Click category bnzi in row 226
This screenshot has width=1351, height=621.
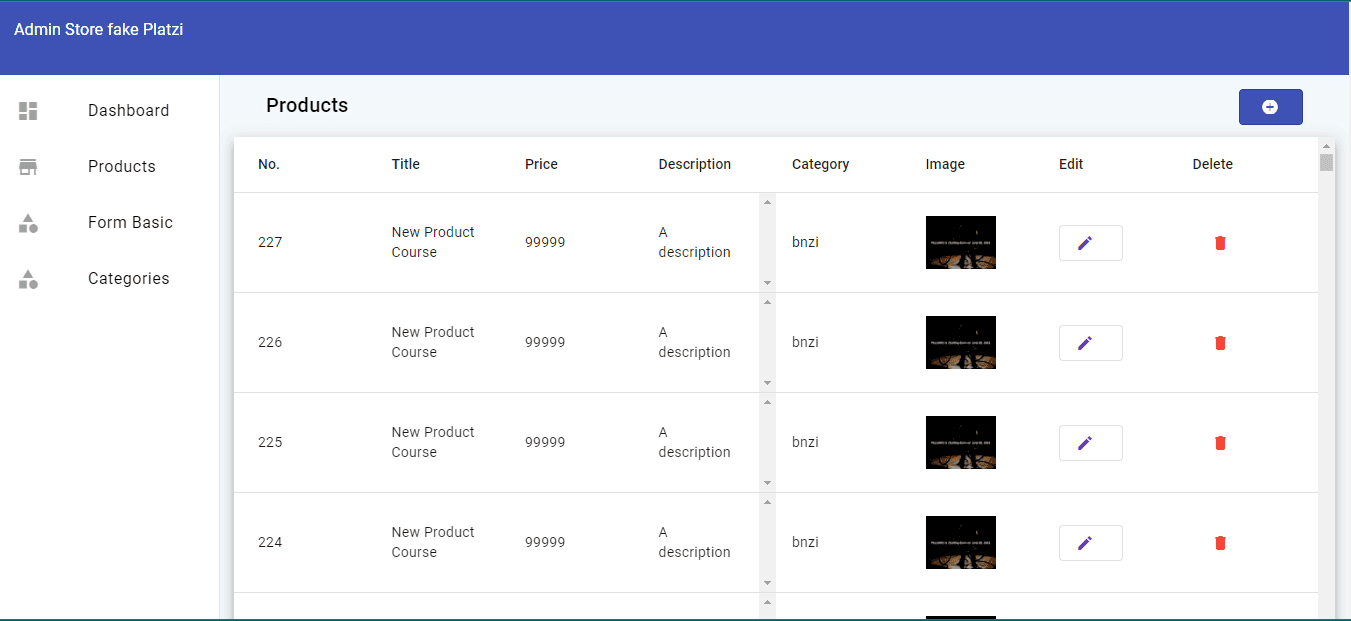coord(805,342)
